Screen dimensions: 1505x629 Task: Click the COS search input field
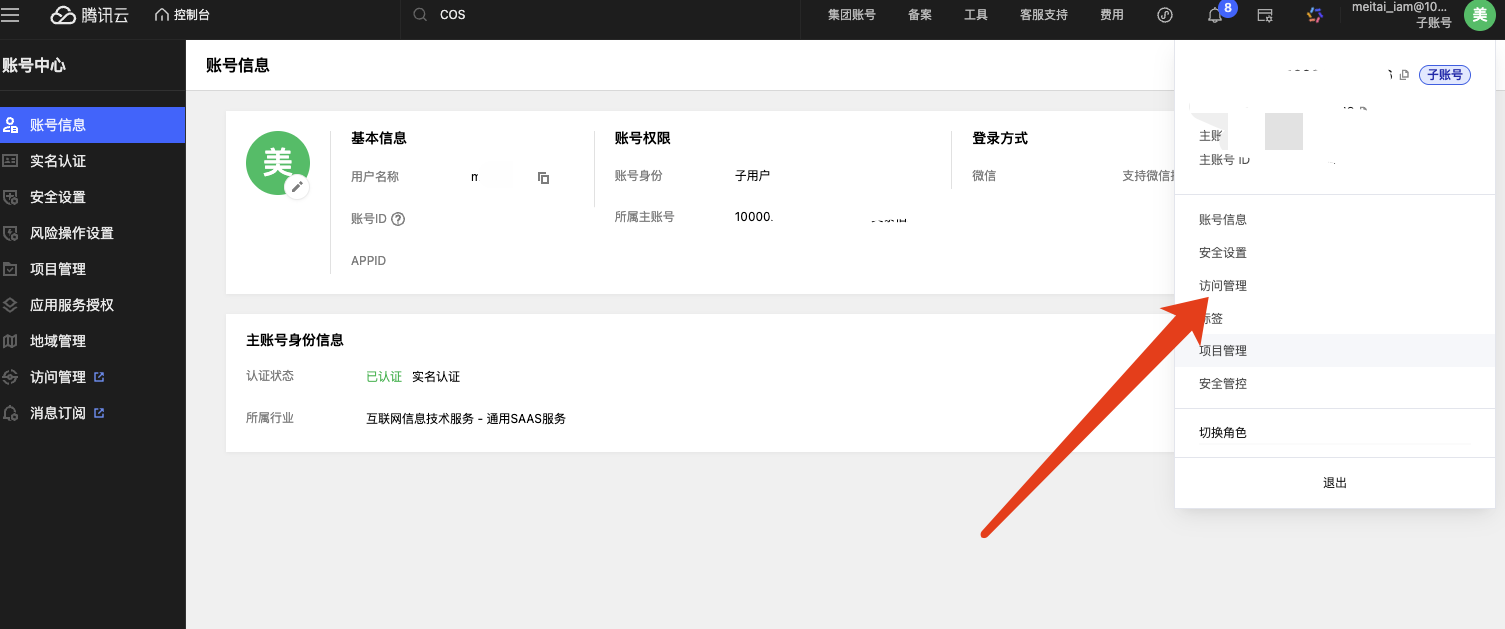600,15
